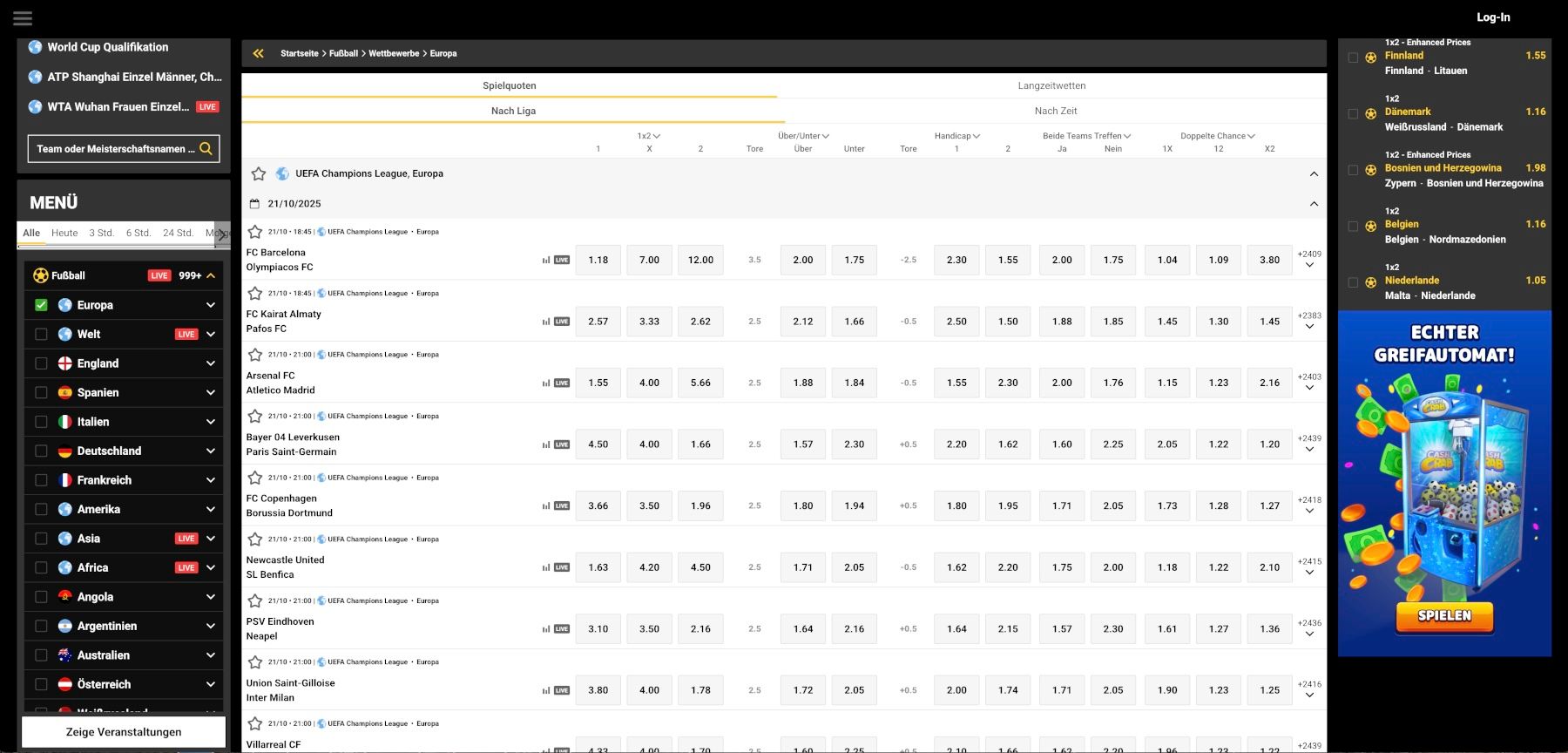
Task: Star the PSV Eindhoven vs Neapel match
Action: [x=255, y=600]
